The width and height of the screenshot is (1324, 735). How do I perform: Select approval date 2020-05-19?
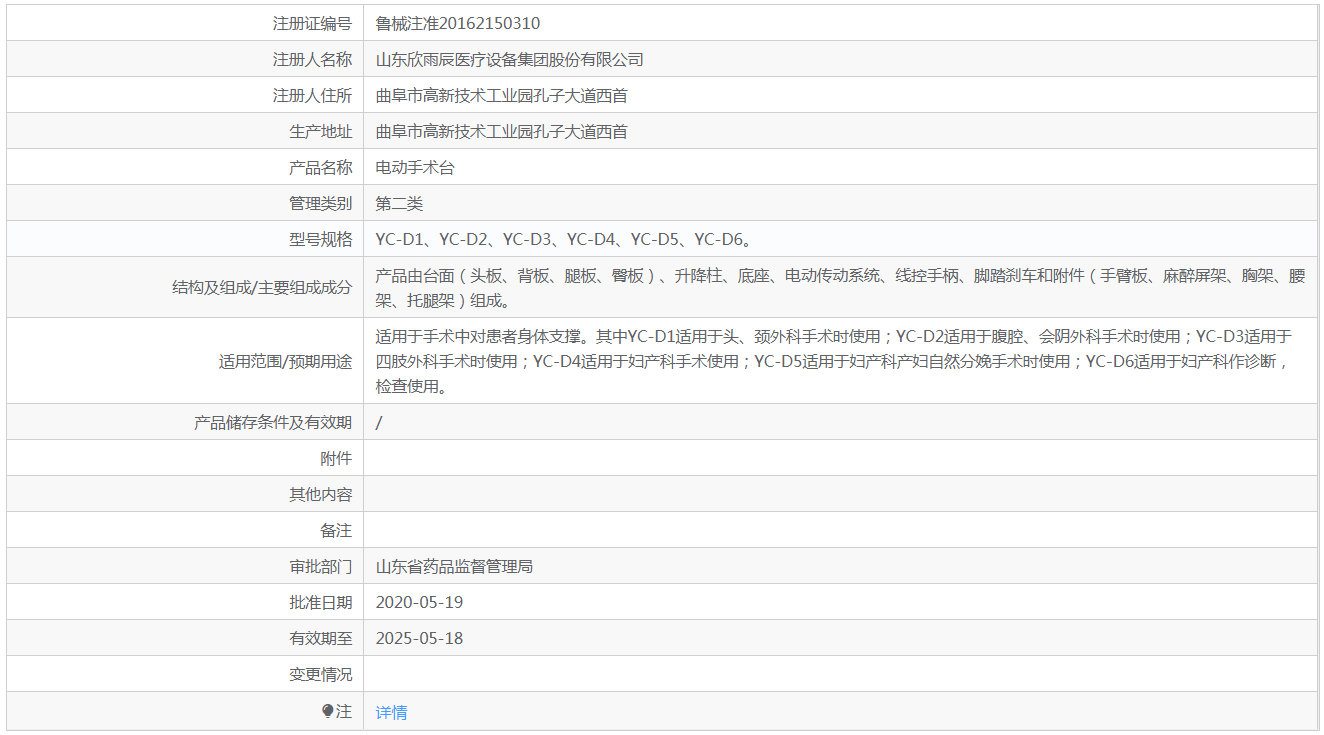point(419,602)
